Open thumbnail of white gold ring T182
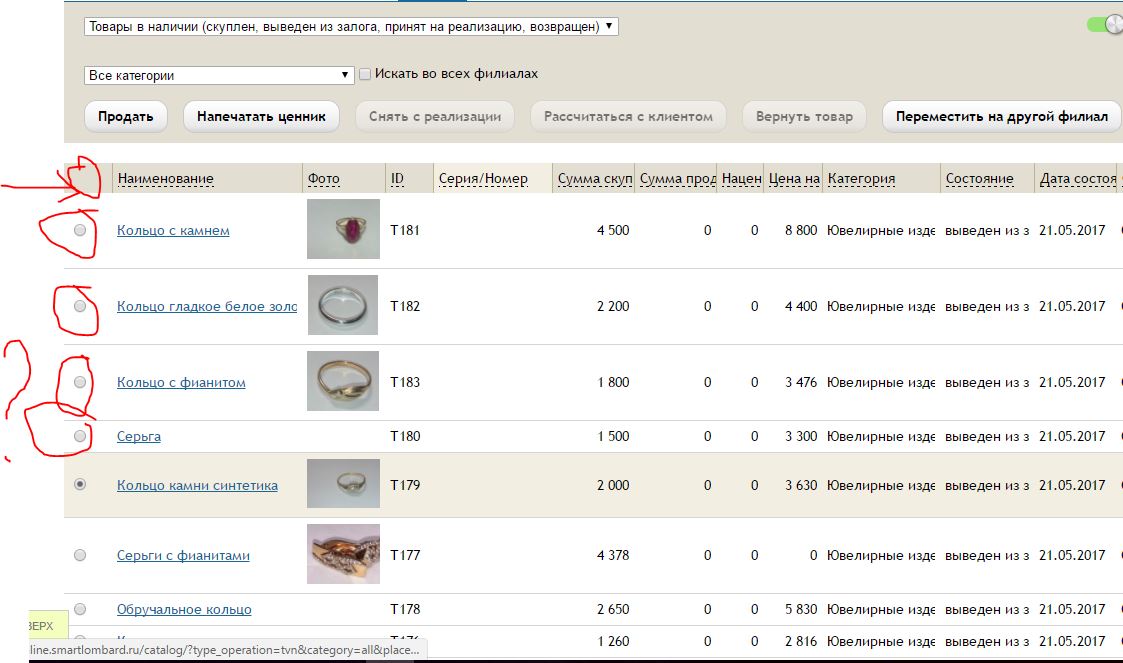Viewport: 1123px width, 663px height. 343,305
